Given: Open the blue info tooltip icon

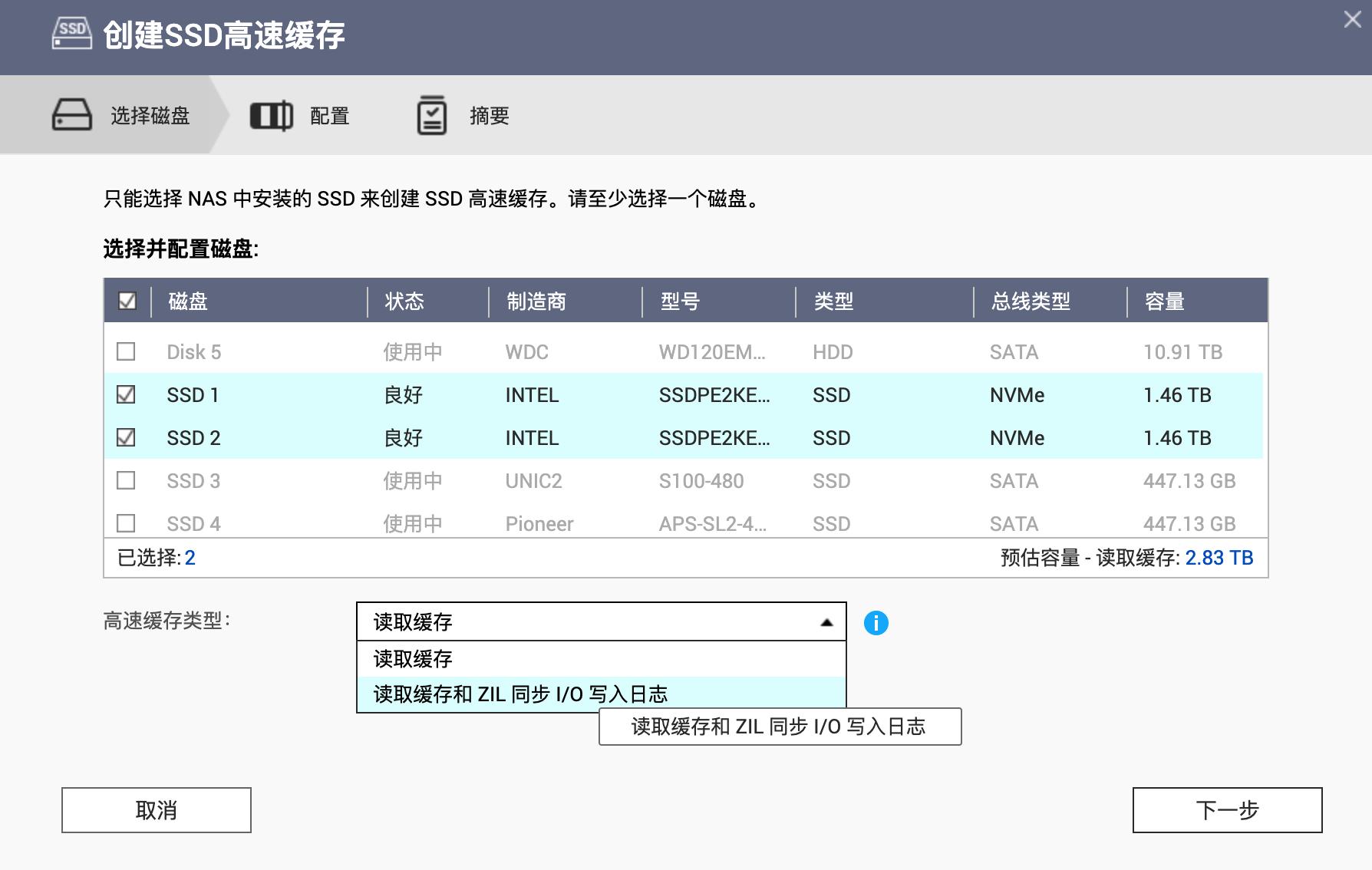Looking at the screenshot, I should 876,624.
